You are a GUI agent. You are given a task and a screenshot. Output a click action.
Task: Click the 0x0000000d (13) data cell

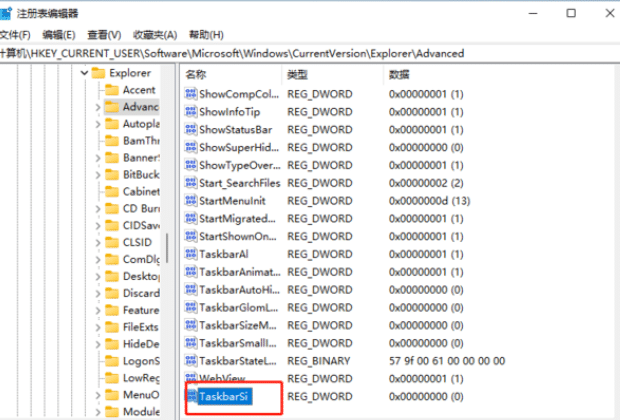[429, 201]
